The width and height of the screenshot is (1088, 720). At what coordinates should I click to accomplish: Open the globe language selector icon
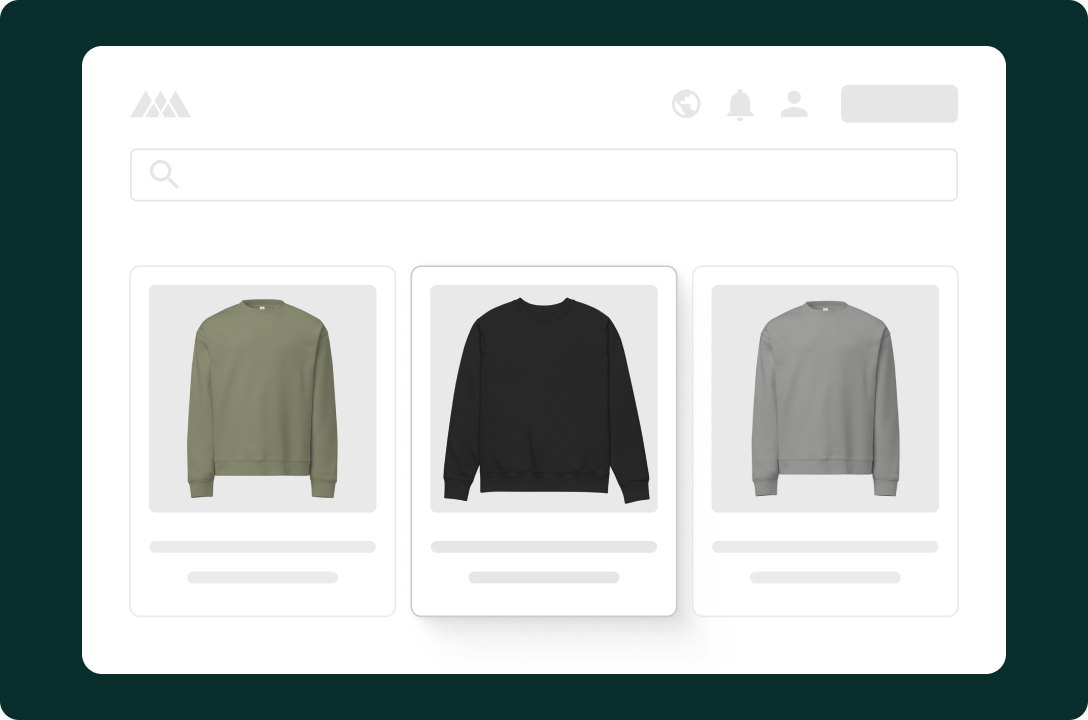coord(686,104)
